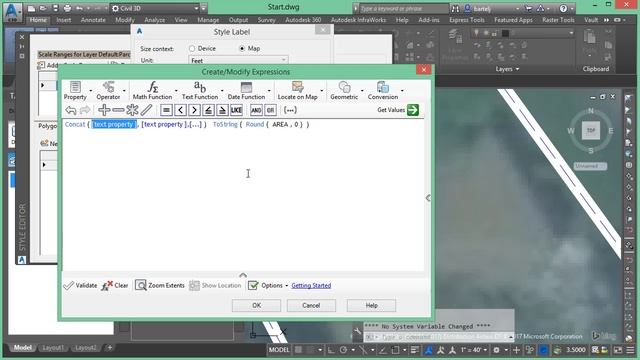
Task: Collapse expression pane with chevron
Action: (x=243, y=275)
